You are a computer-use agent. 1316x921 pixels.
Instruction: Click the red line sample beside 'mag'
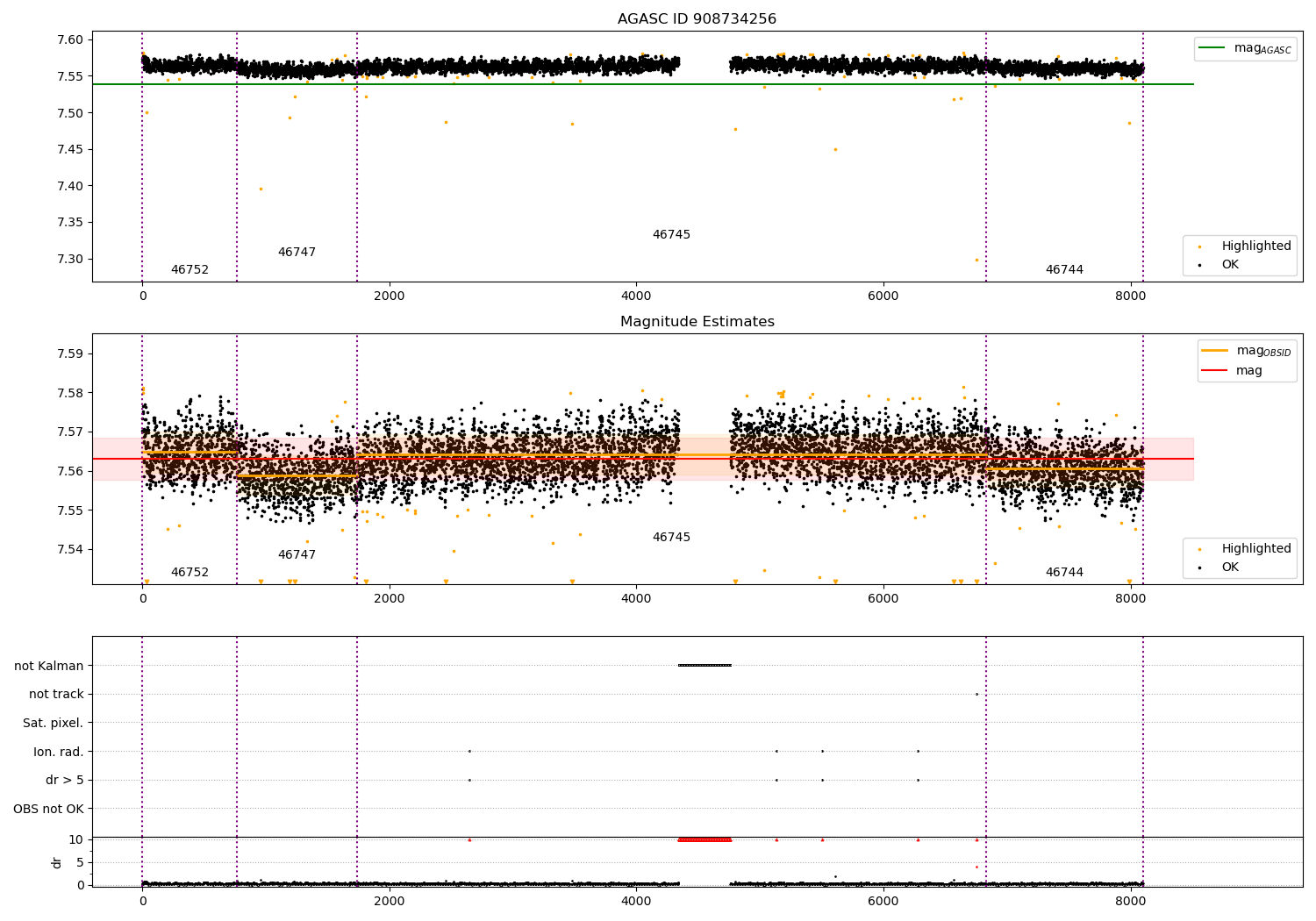pyautogui.click(x=1214, y=371)
